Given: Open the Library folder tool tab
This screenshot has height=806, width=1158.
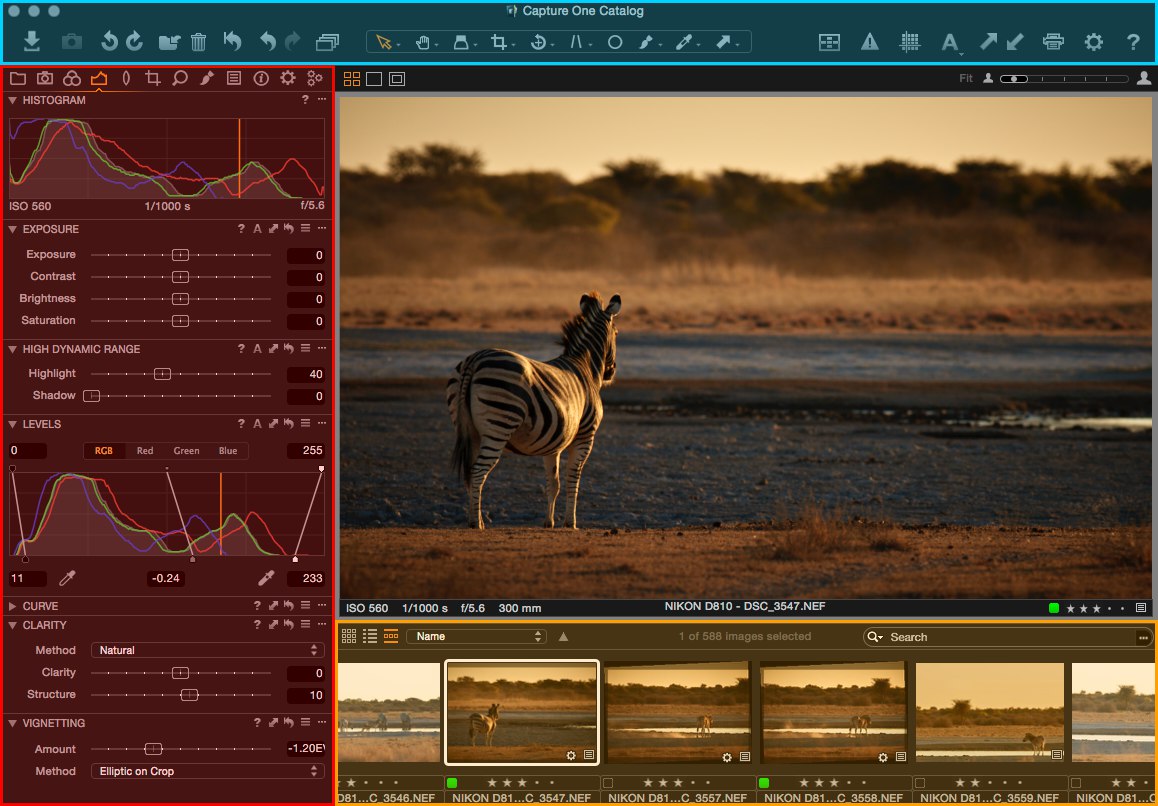Looking at the screenshot, I should pos(18,78).
